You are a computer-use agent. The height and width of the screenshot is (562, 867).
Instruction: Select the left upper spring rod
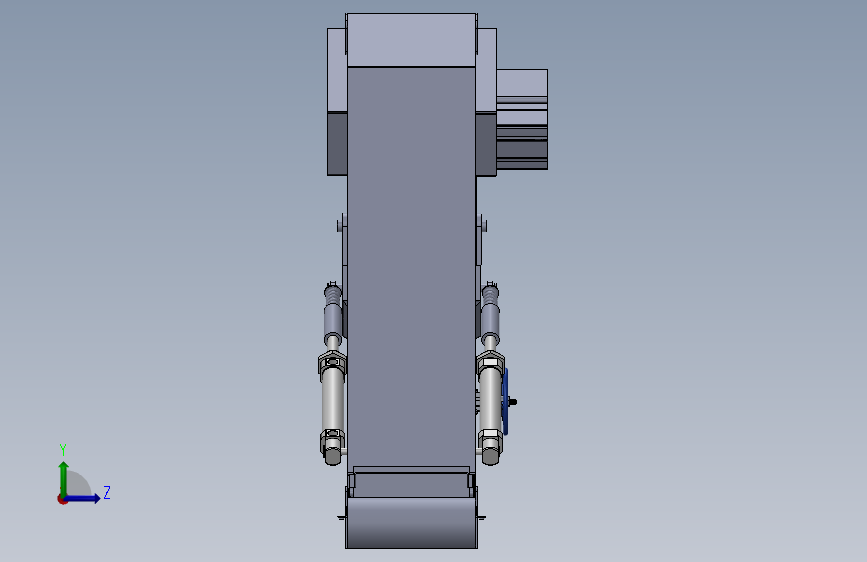tap(332, 314)
